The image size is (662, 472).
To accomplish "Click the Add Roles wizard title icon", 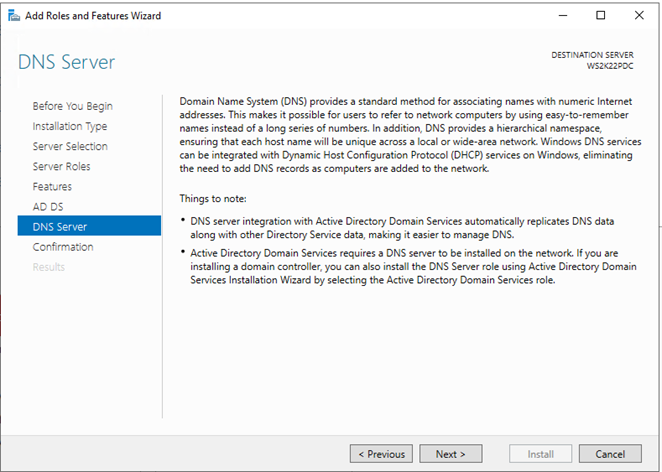I will [x=14, y=16].
